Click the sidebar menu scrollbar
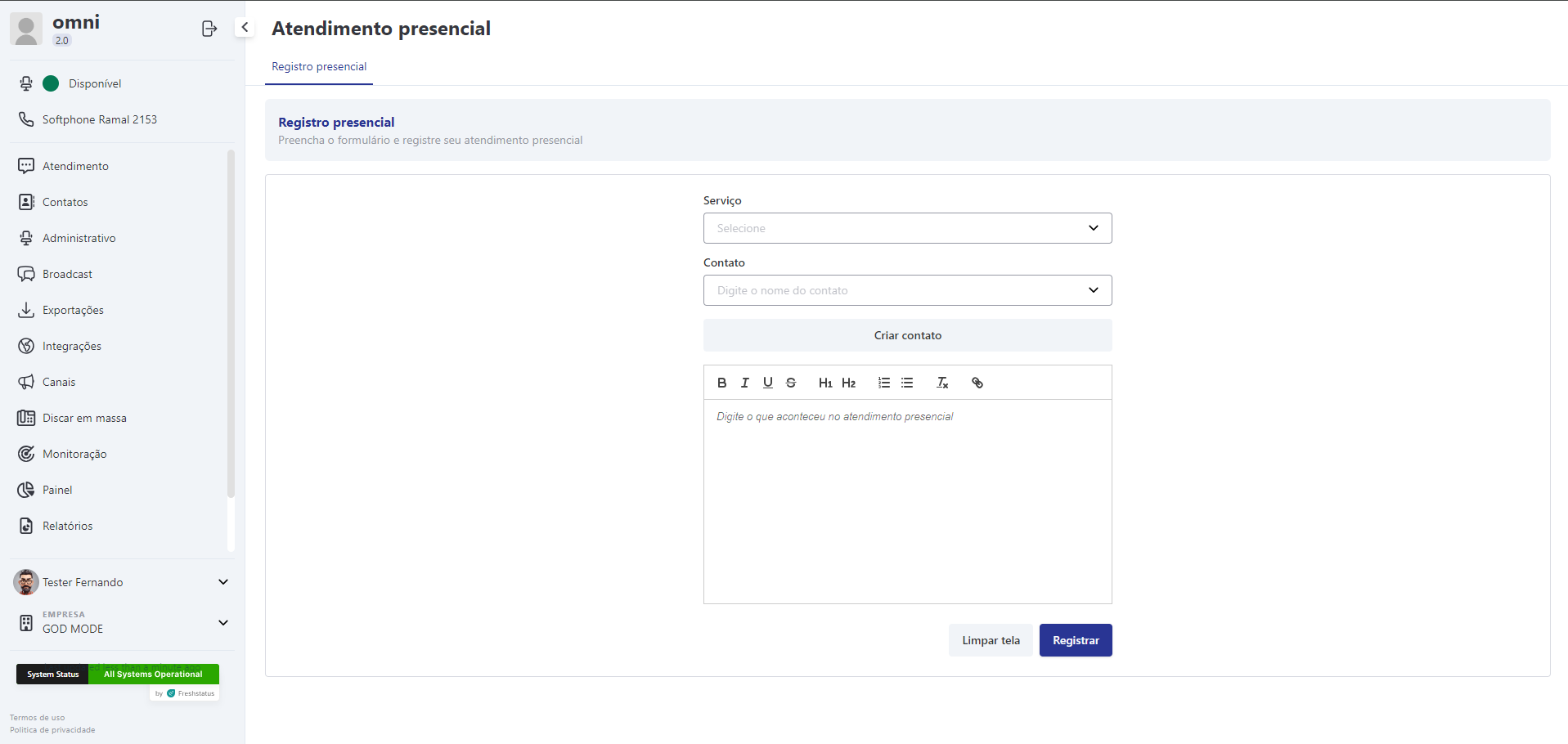This screenshot has height=744, width=1568. click(231, 323)
